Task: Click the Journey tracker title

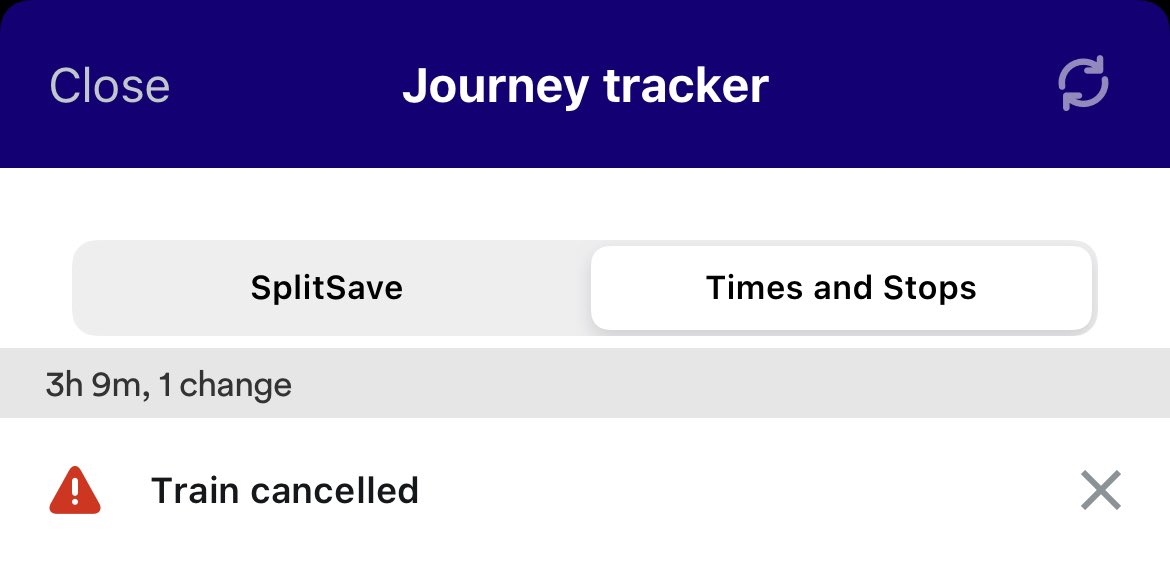Action: coord(585,86)
